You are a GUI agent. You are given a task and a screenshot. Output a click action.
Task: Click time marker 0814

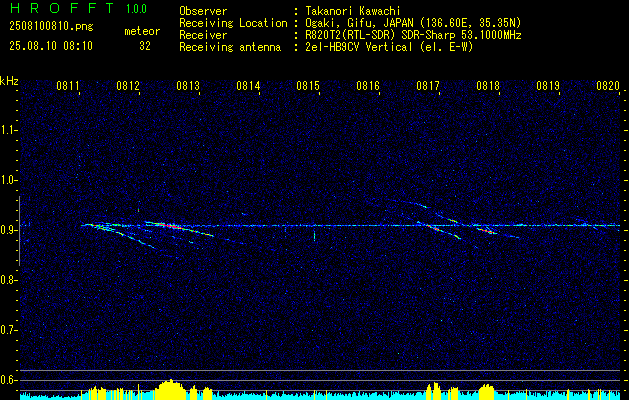click(x=248, y=85)
